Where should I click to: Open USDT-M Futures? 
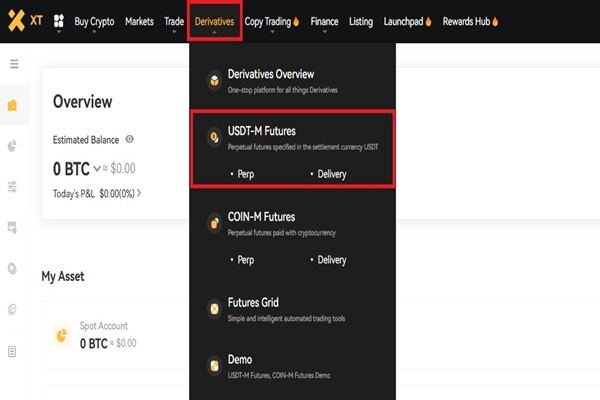click(x=262, y=131)
